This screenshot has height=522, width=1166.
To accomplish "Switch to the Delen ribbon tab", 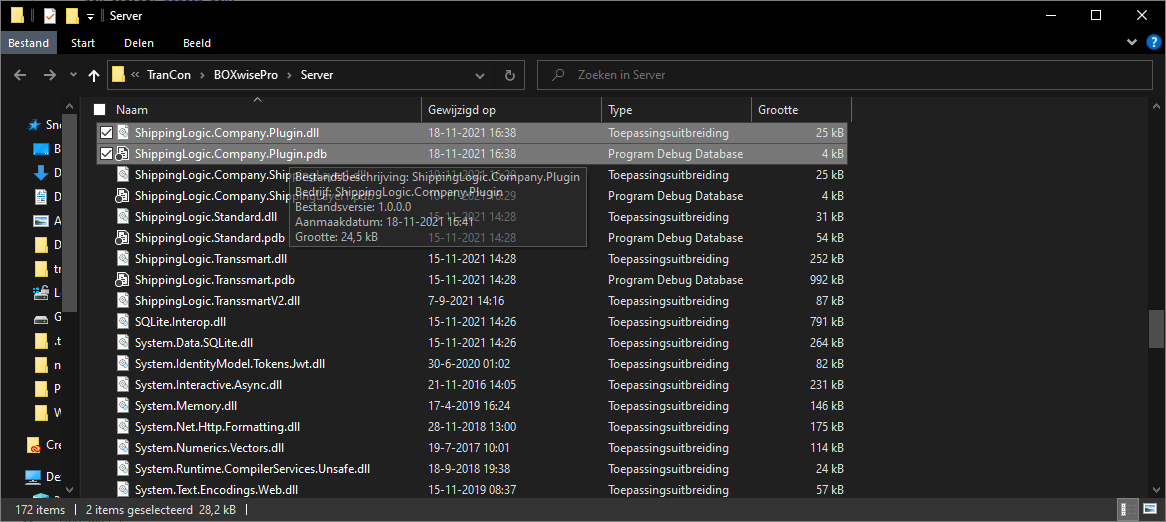I will (x=139, y=43).
